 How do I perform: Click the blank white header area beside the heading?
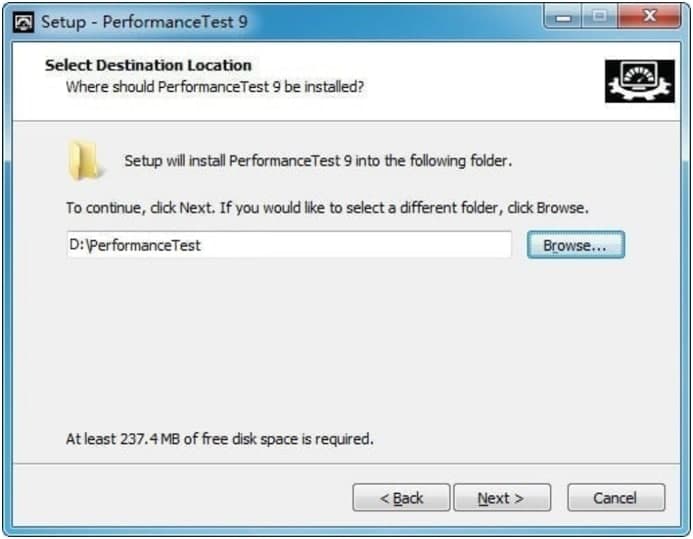pos(450,75)
